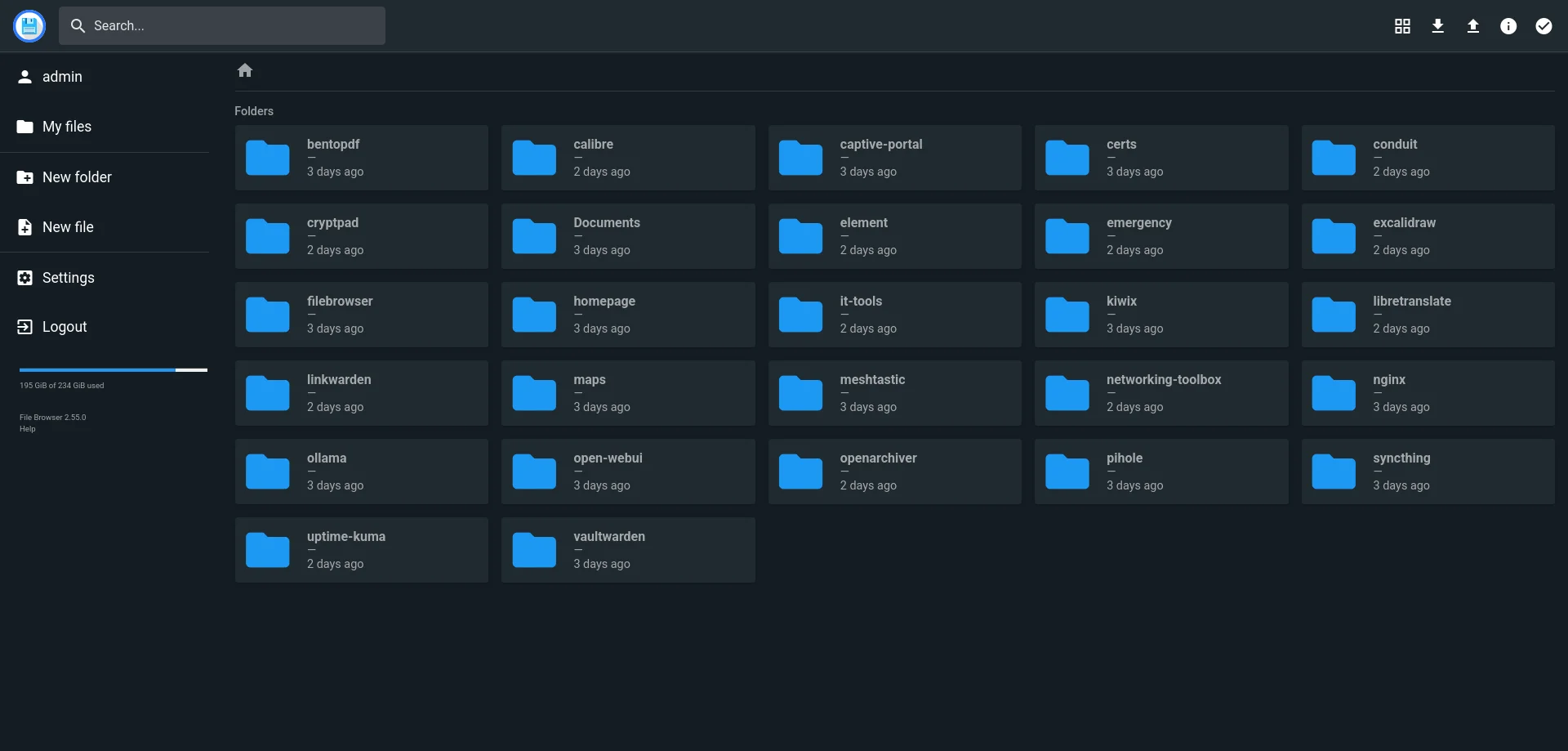Click the File Browser 2.55.0 version text
Screen dimensions: 1568x751
pos(53,418)
